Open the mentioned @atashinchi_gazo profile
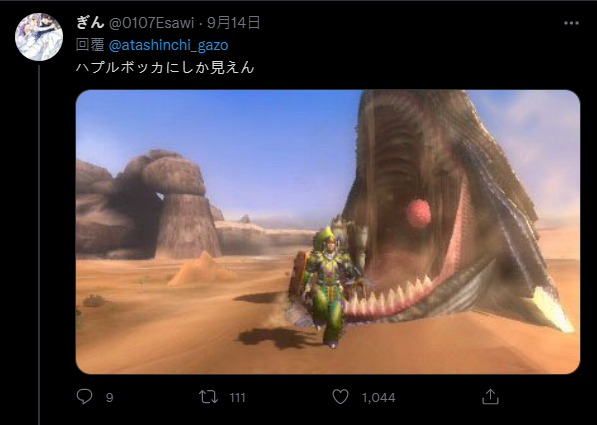The height and width of the screenshot is (425, 597). [168, 45]
